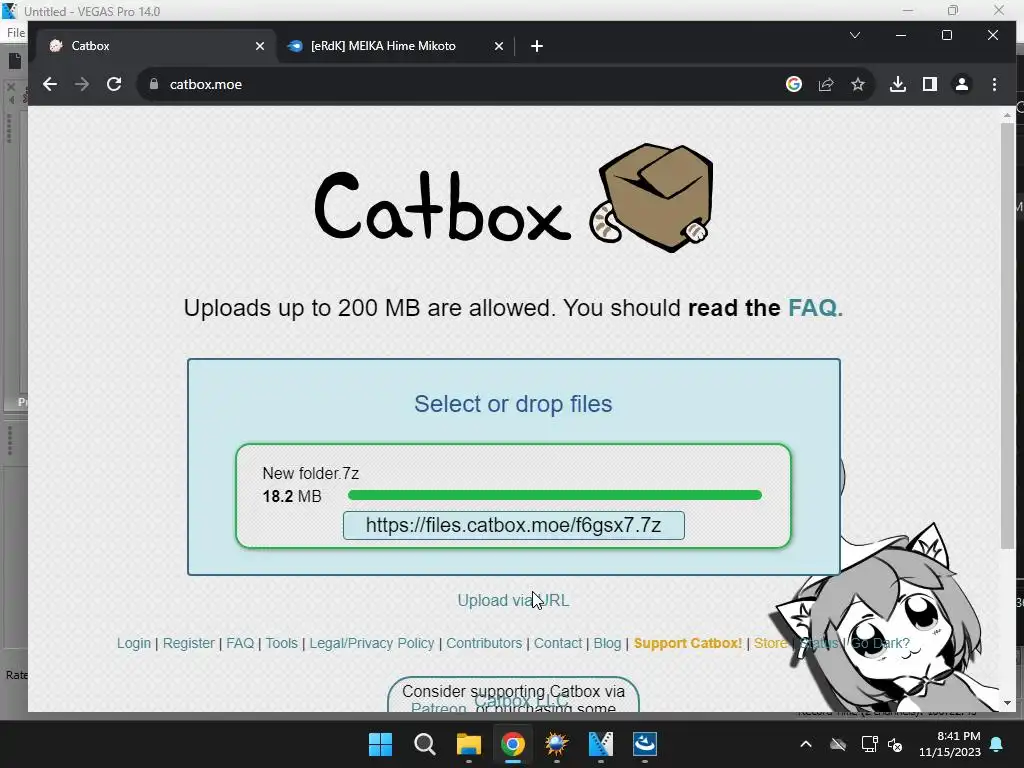Bookmark this tab with star
The width and height of the screenshot is (1024, 768).
[x=858, y=84]
